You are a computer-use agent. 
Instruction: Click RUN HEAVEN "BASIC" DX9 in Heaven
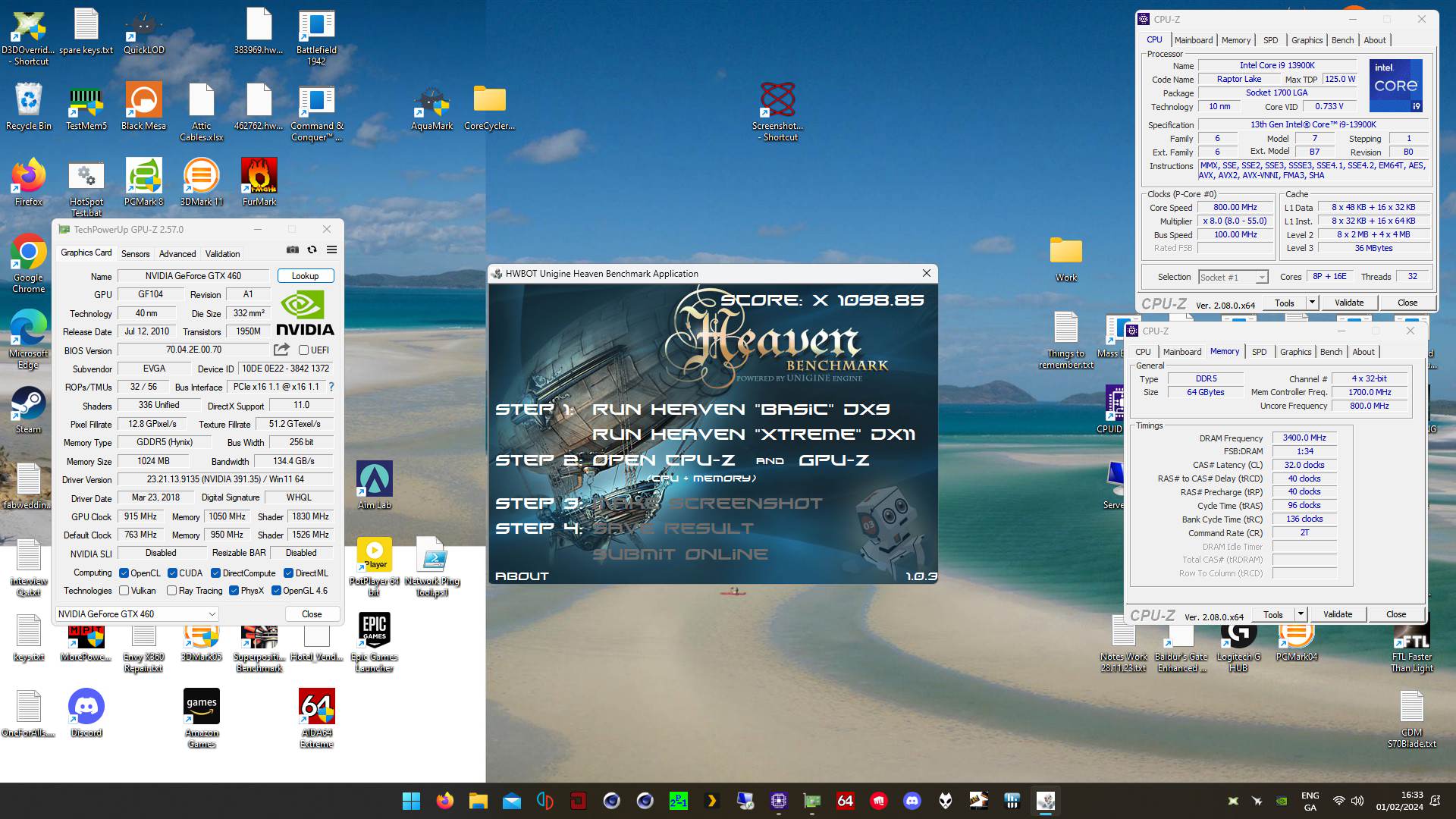741,409
